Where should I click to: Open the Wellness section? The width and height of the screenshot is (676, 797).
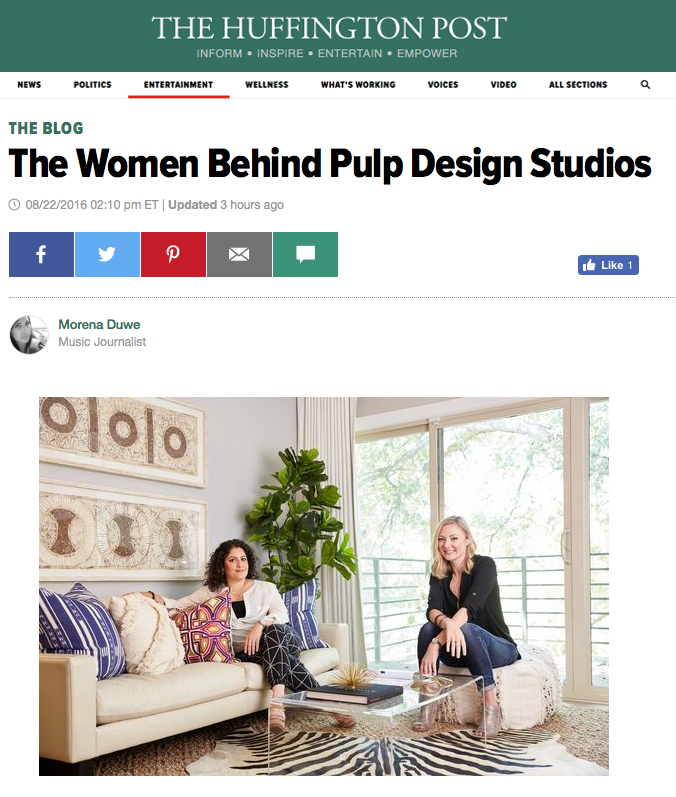click(x=267, y=85)
